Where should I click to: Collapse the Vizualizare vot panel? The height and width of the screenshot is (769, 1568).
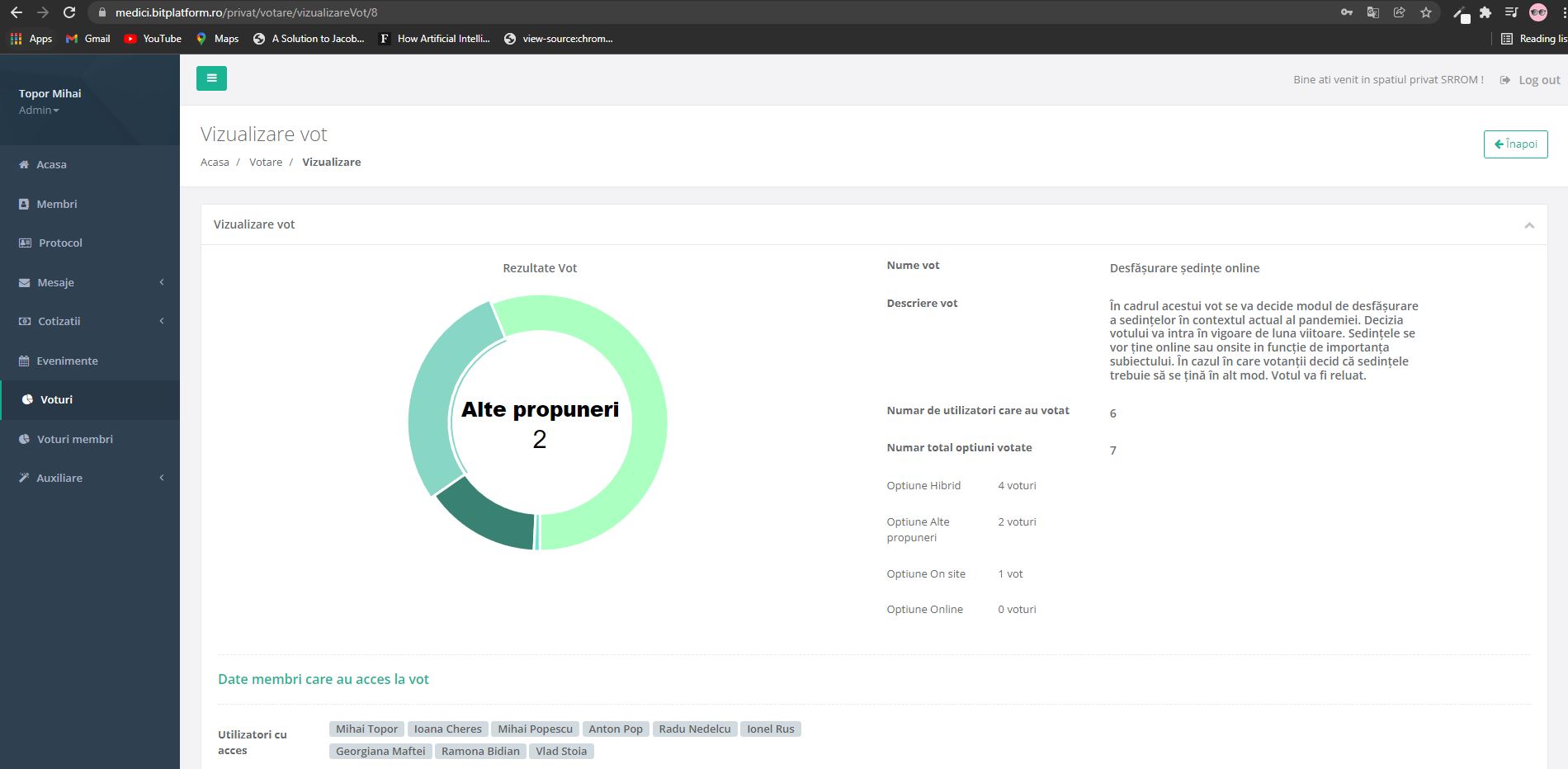coord(1529,225)
